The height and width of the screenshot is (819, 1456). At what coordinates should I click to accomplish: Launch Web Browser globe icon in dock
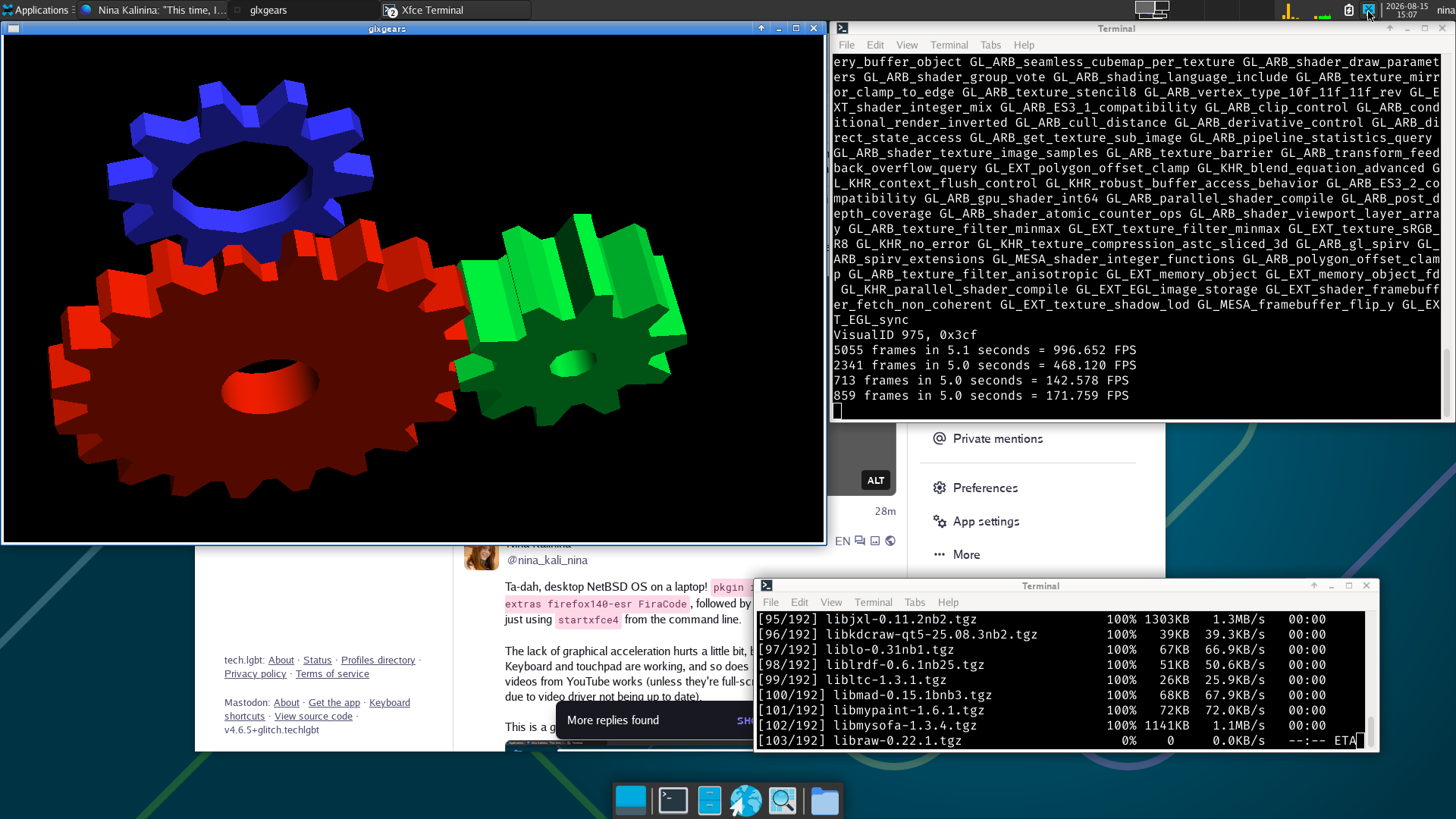click(746, 800)
